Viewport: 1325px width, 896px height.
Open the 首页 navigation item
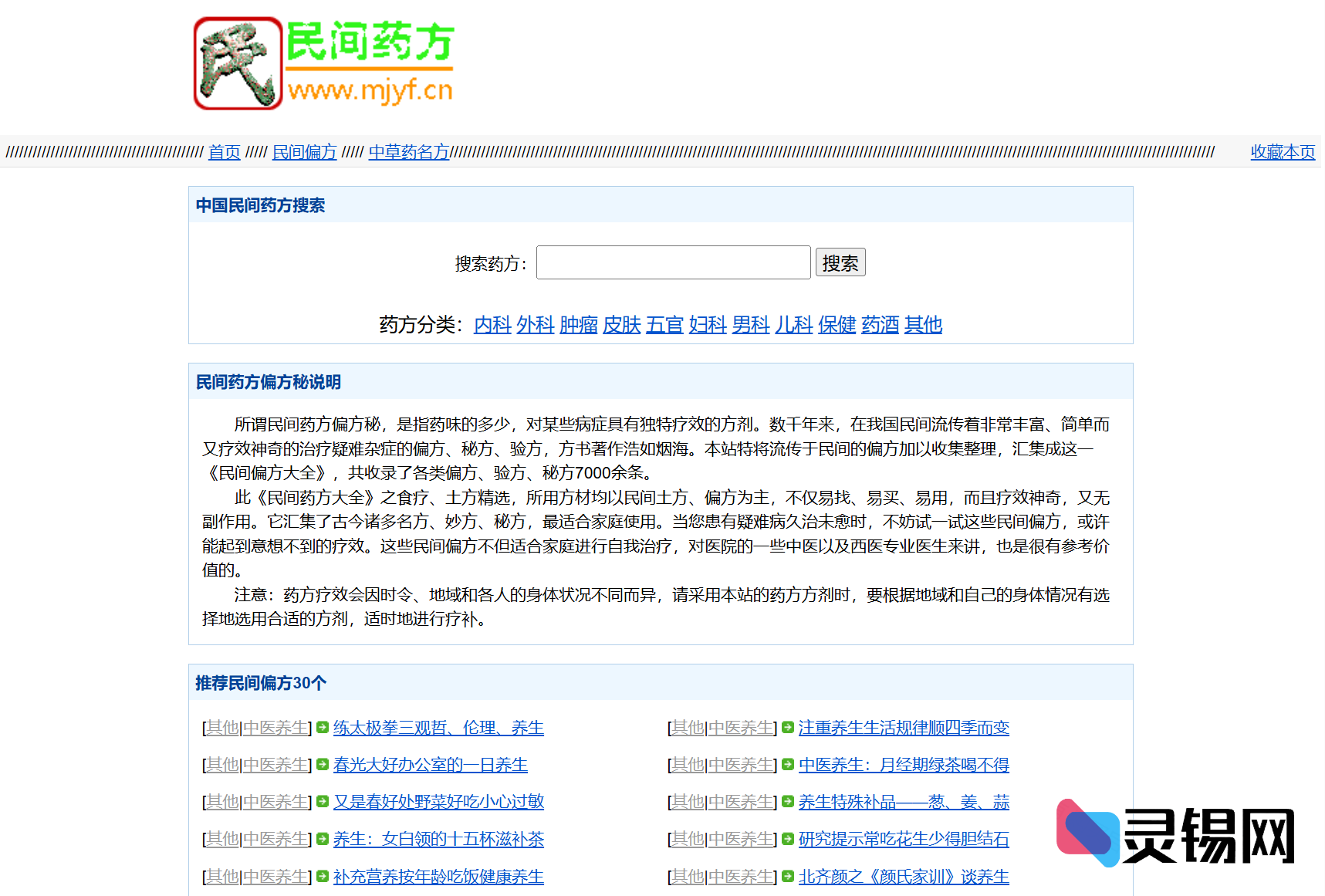click(224, 152)
